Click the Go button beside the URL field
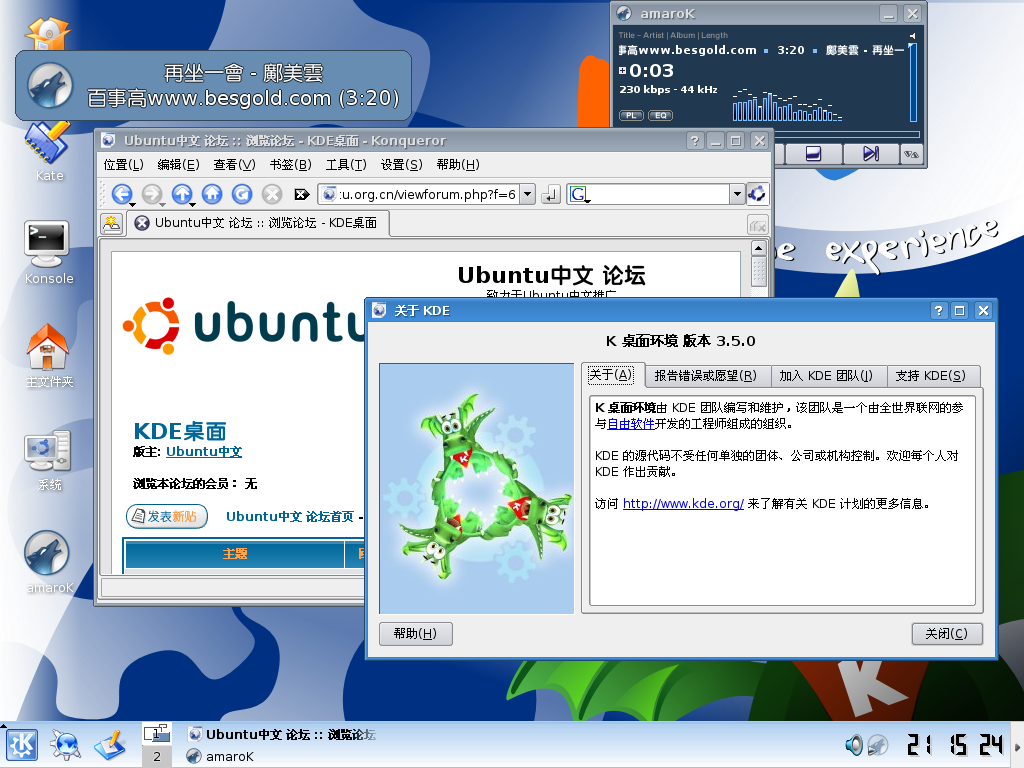 [551, 194]
